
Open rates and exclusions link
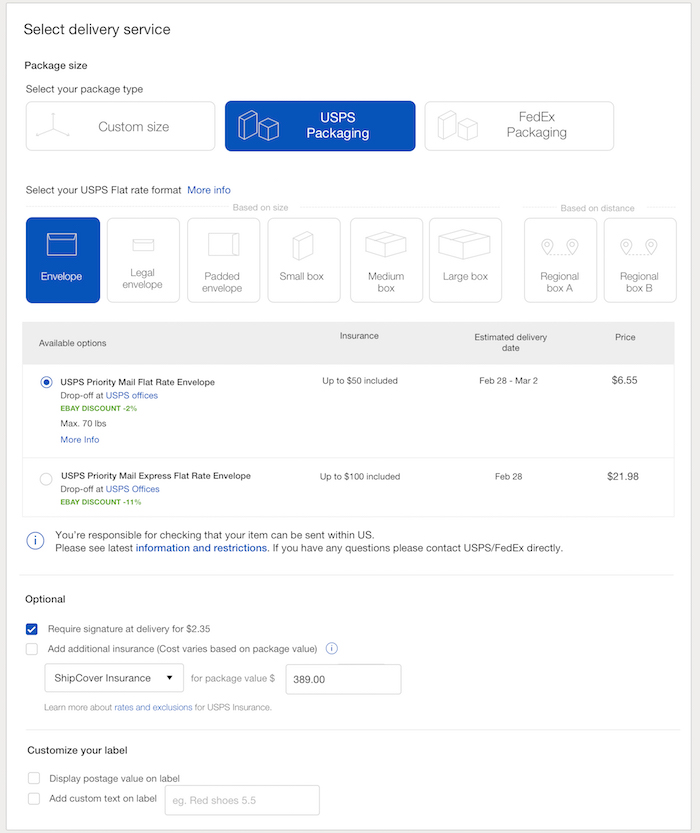coord(153,708)
